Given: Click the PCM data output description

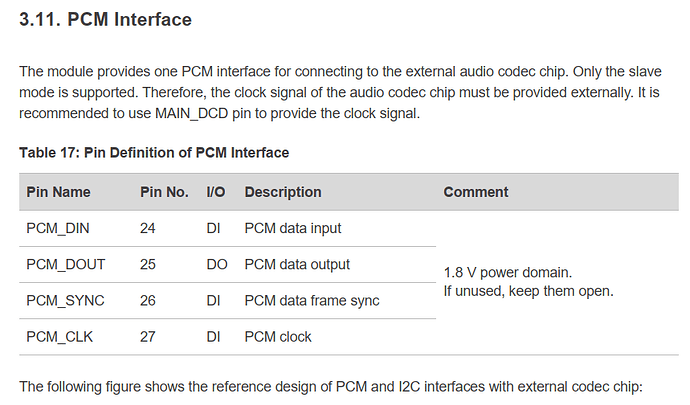Looking at the screenshot, I should click(297, 265).
